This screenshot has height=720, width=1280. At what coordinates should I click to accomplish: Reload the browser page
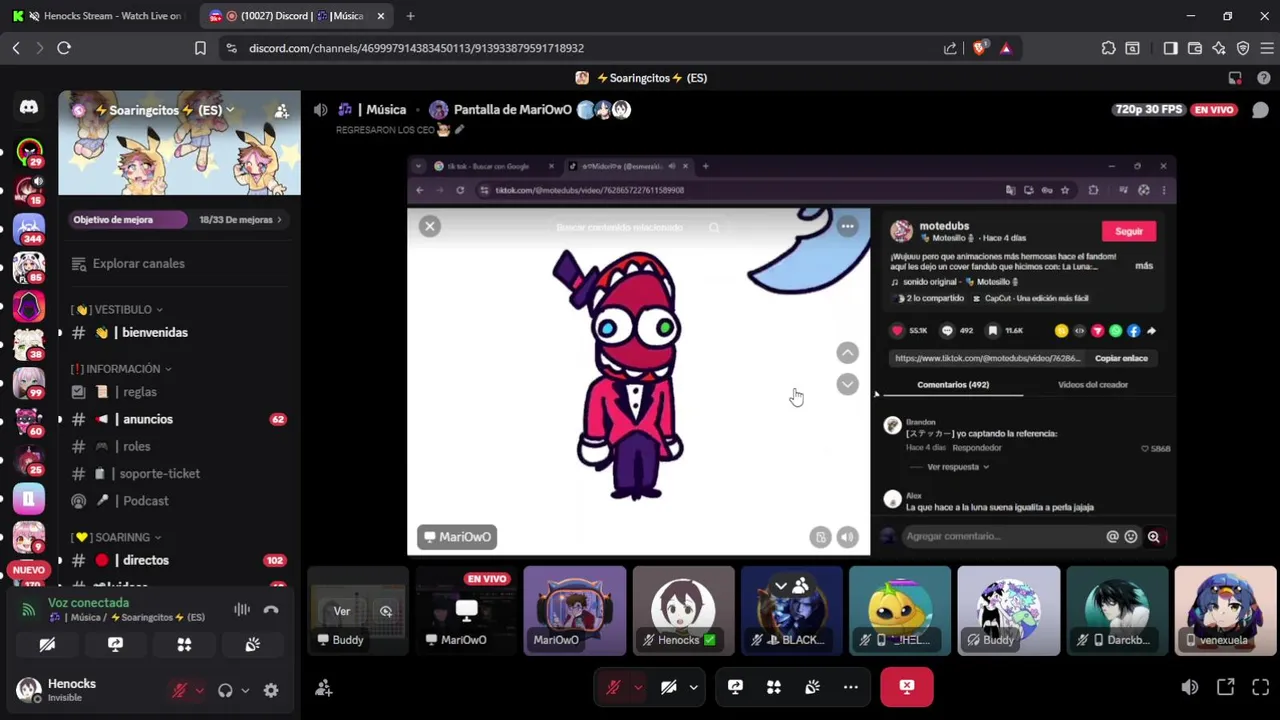pos(64,48)
